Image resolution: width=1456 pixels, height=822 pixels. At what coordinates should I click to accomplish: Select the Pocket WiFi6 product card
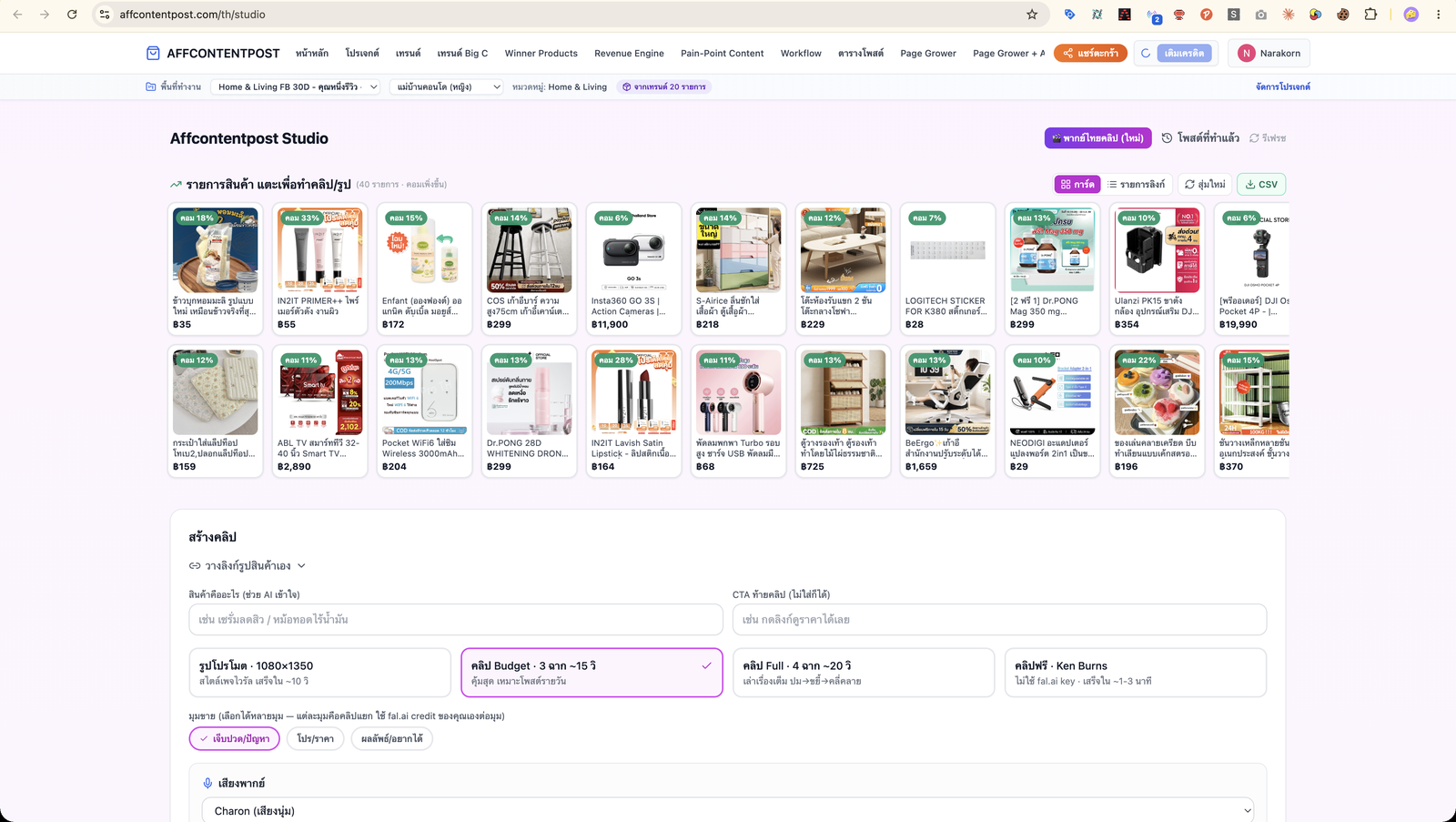[x=424, y=411]
